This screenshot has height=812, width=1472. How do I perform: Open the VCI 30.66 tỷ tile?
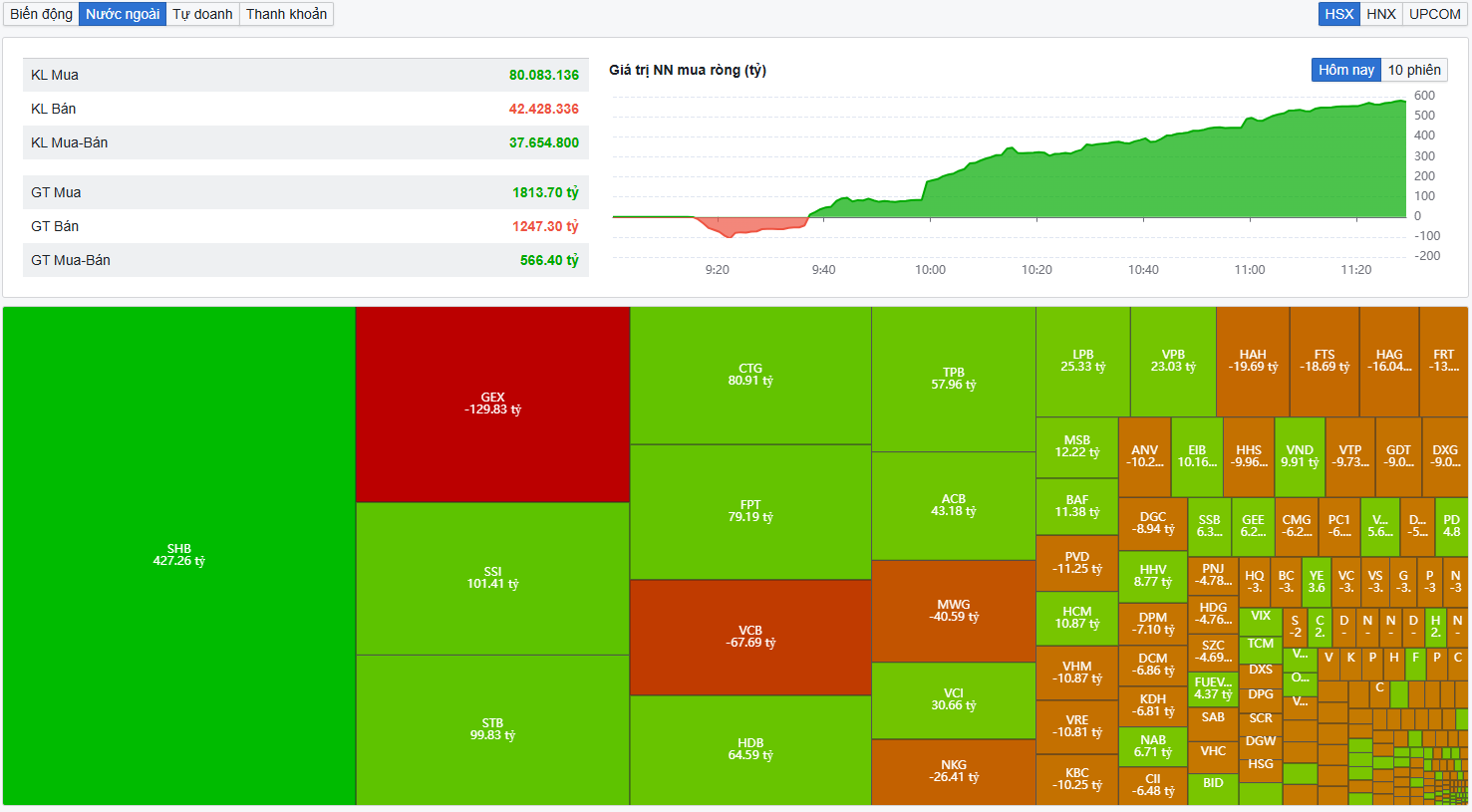954,700
